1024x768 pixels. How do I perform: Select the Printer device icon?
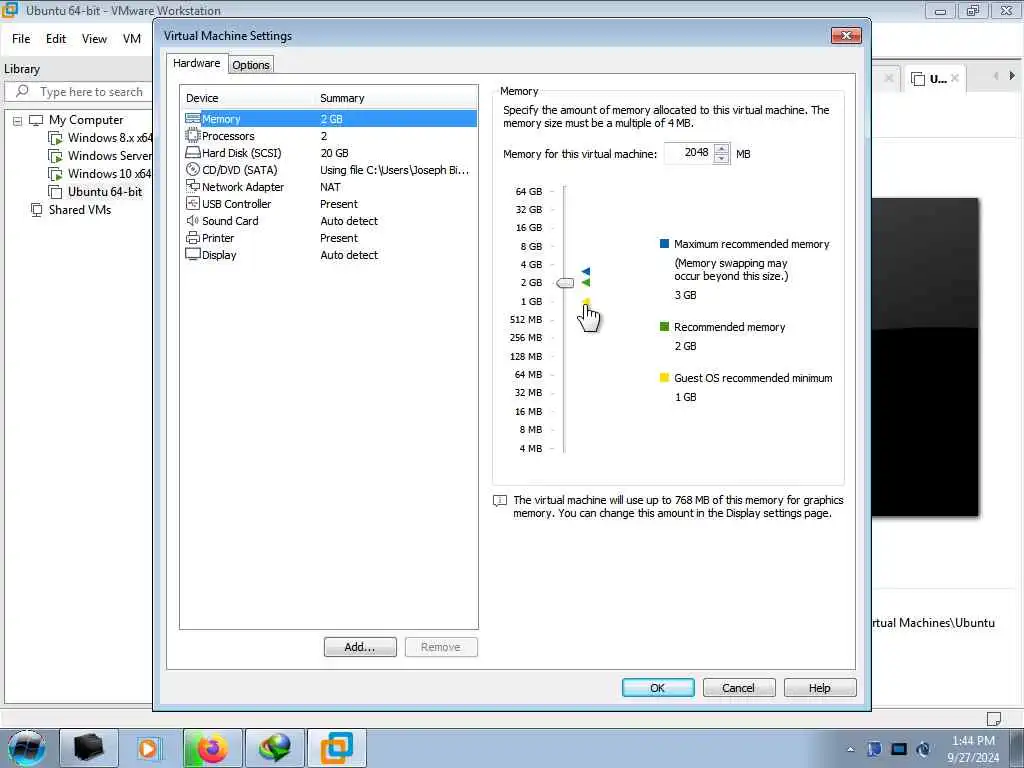(193, 238)
